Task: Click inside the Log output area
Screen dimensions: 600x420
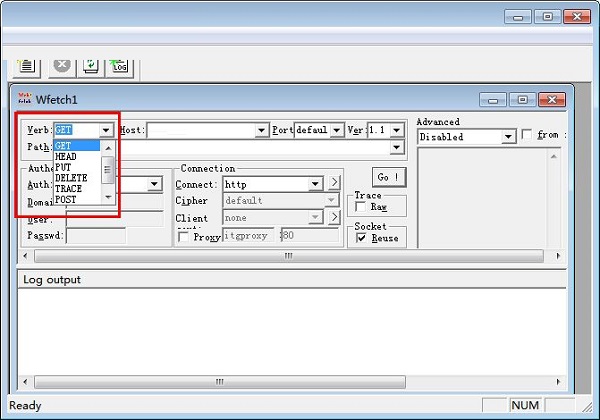Action: pyautogui.click(x=290, y=340)
